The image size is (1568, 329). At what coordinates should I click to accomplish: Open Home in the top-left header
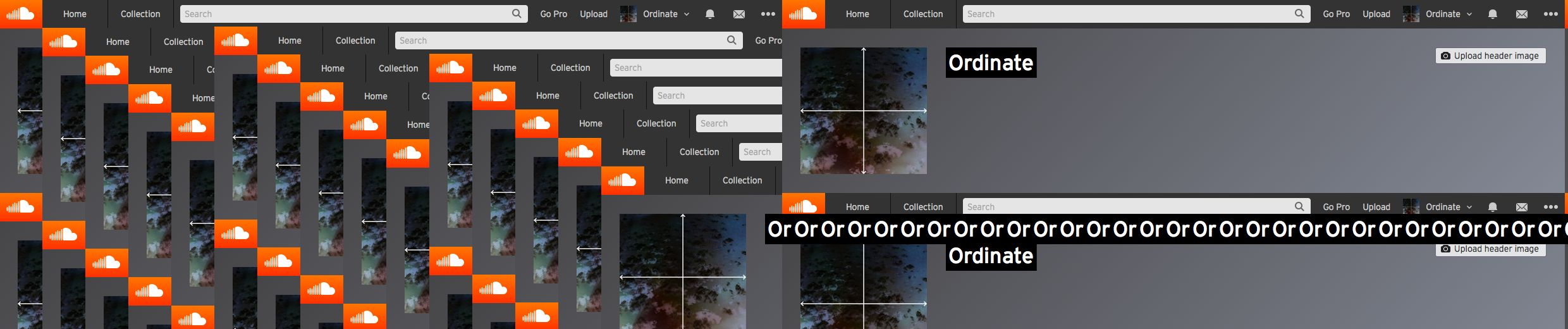pos(75,14)
